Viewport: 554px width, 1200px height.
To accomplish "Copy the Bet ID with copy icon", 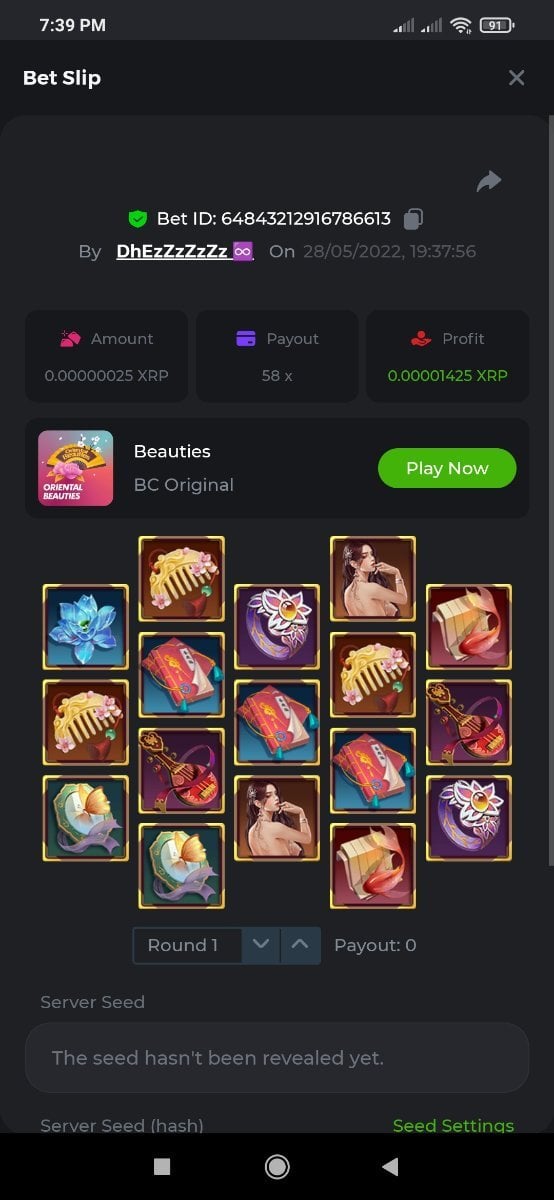I will 413,218.
